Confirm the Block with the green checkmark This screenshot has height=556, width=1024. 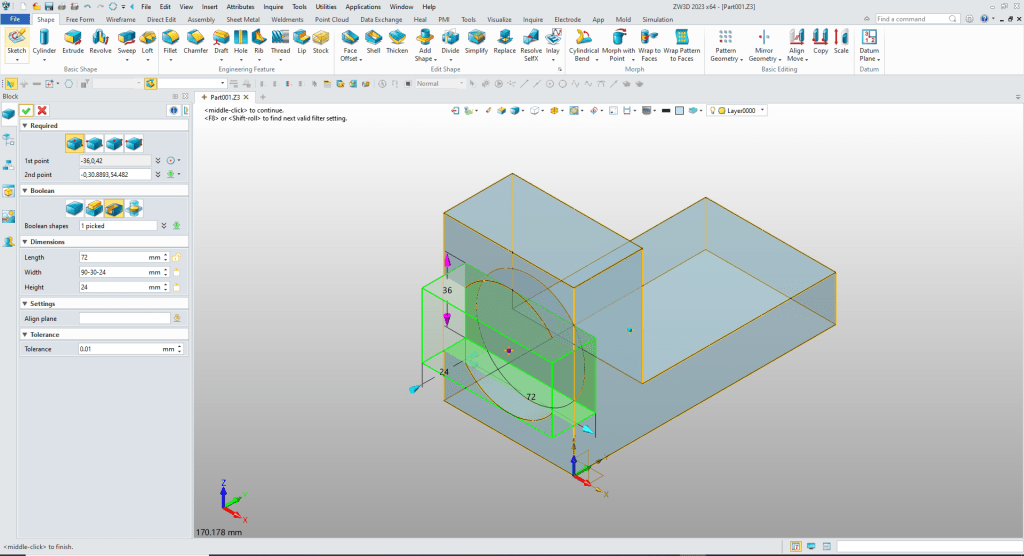26,110
